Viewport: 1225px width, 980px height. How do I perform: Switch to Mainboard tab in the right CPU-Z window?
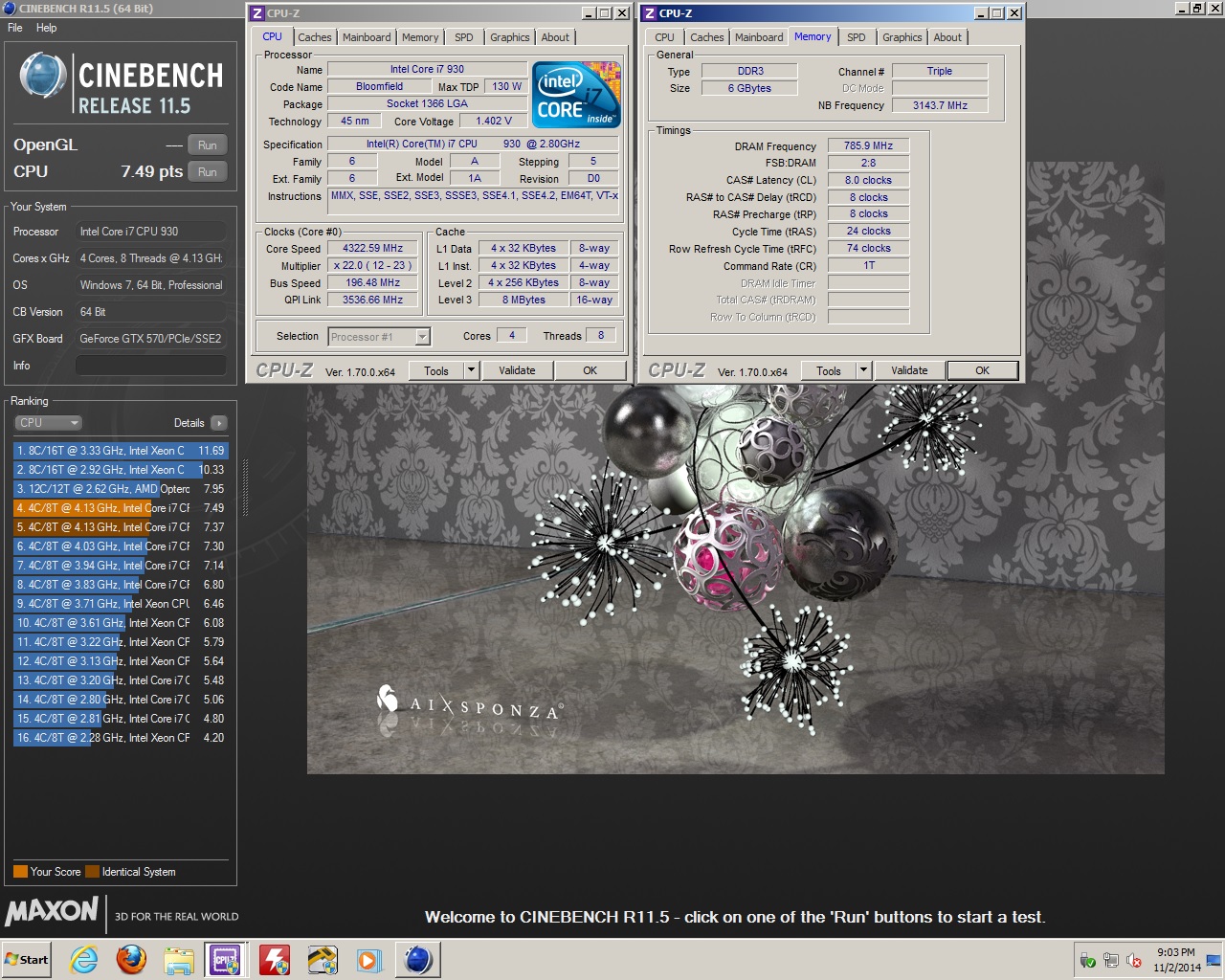759,37
